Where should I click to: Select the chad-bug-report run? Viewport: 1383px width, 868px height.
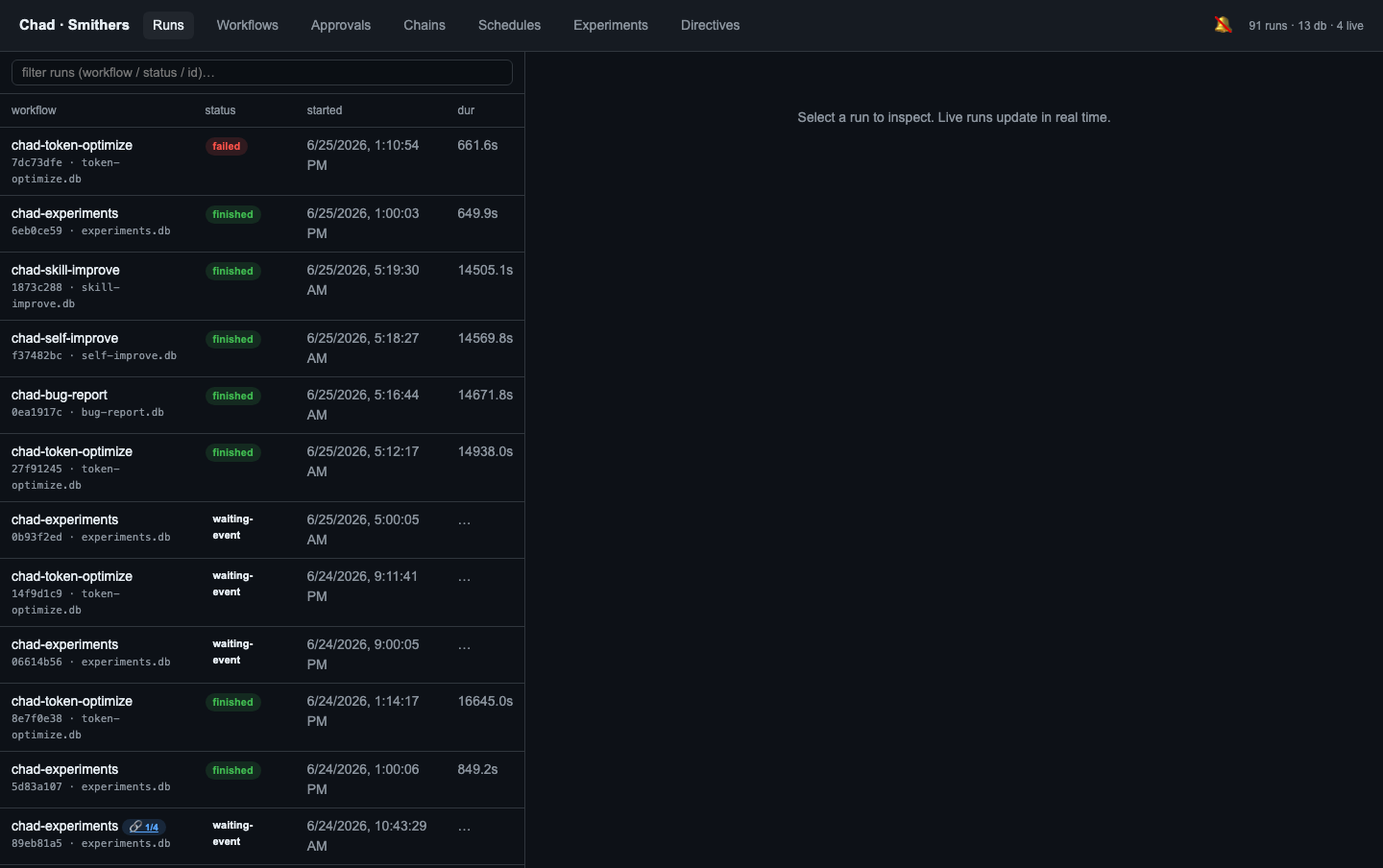click(262, 405)
